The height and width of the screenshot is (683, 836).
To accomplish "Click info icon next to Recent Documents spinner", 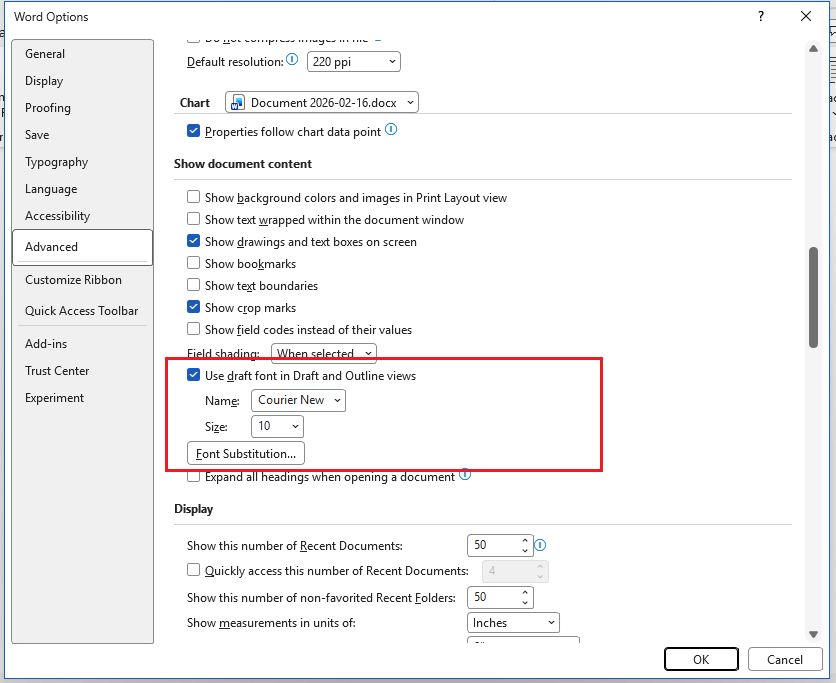I will click(x=540, y=545).
